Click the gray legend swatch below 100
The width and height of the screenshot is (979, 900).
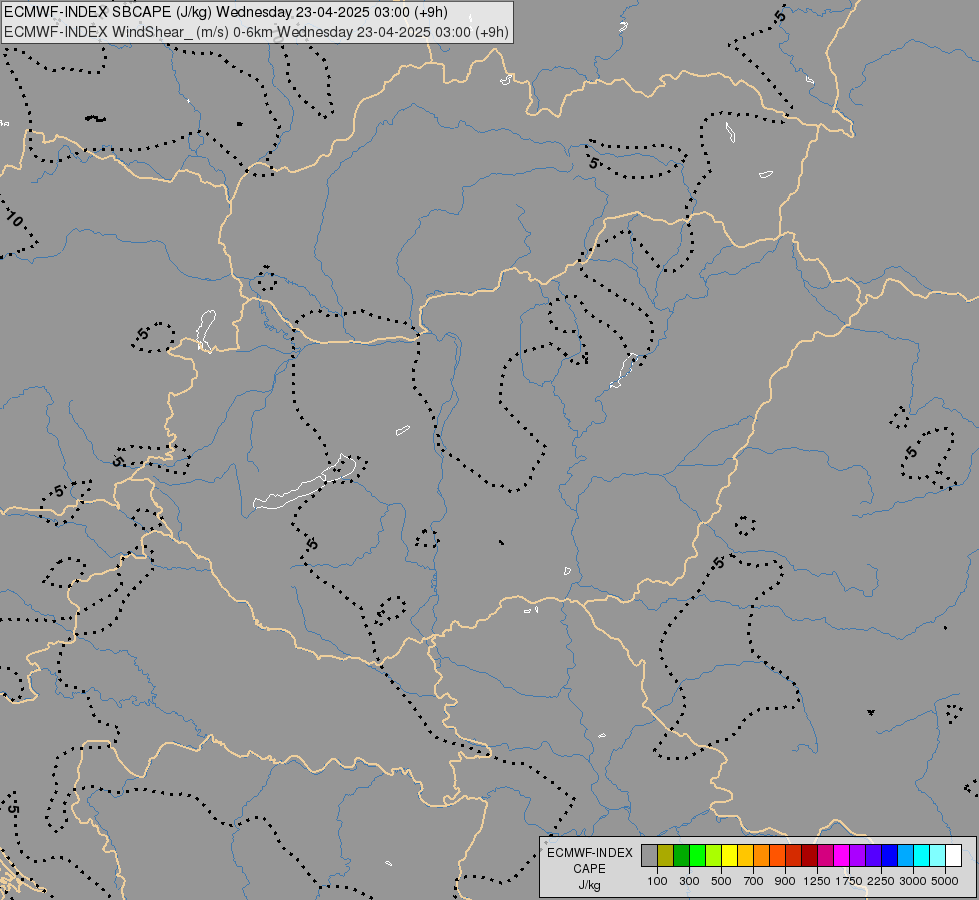click(649, 855)
